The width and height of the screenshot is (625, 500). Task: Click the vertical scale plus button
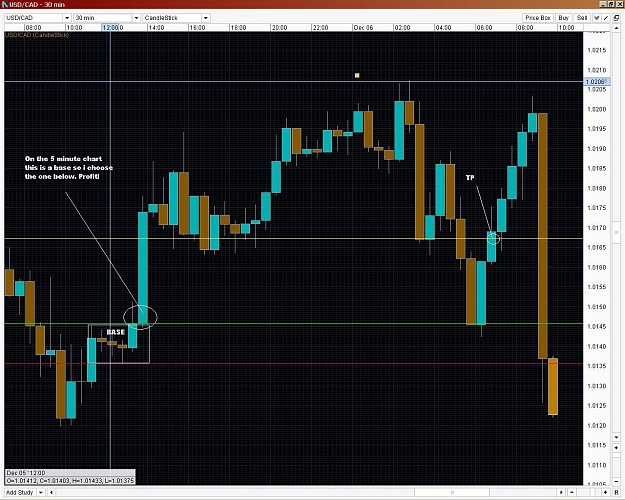[x=616, y=448]
